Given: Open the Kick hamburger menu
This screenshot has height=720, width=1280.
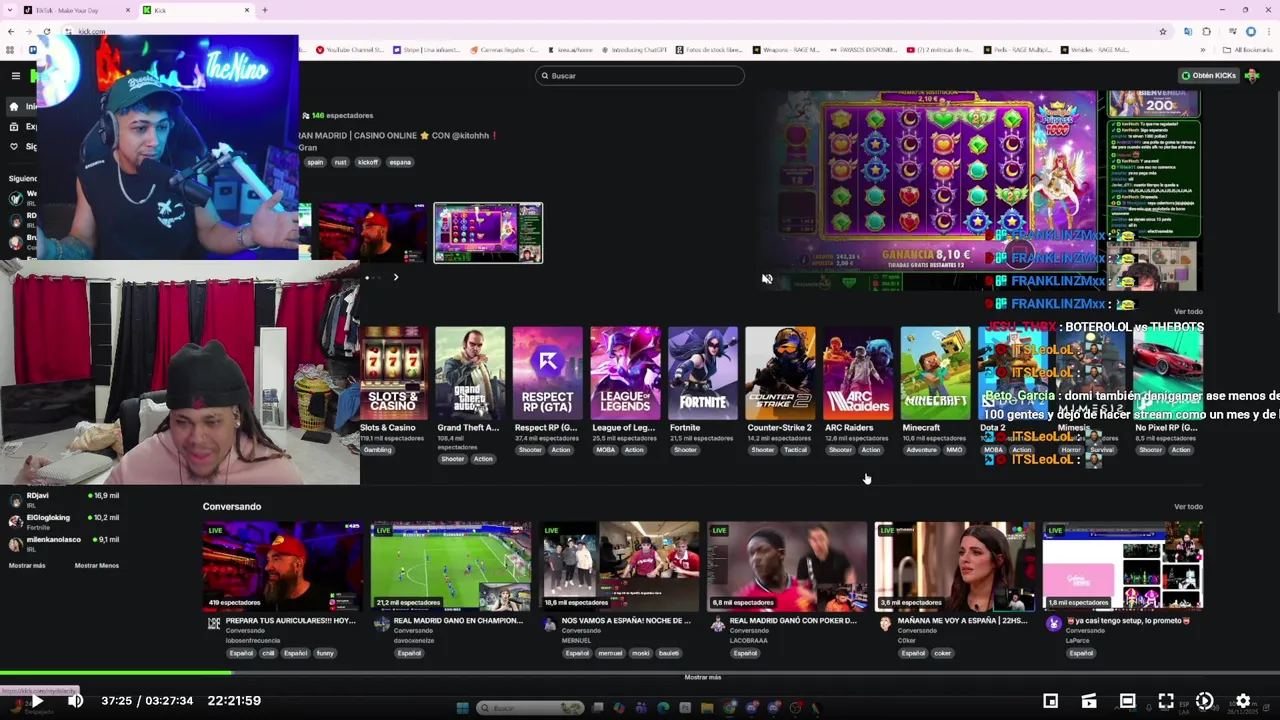Looking at the screenshot, I should click(x=15, y=76).
